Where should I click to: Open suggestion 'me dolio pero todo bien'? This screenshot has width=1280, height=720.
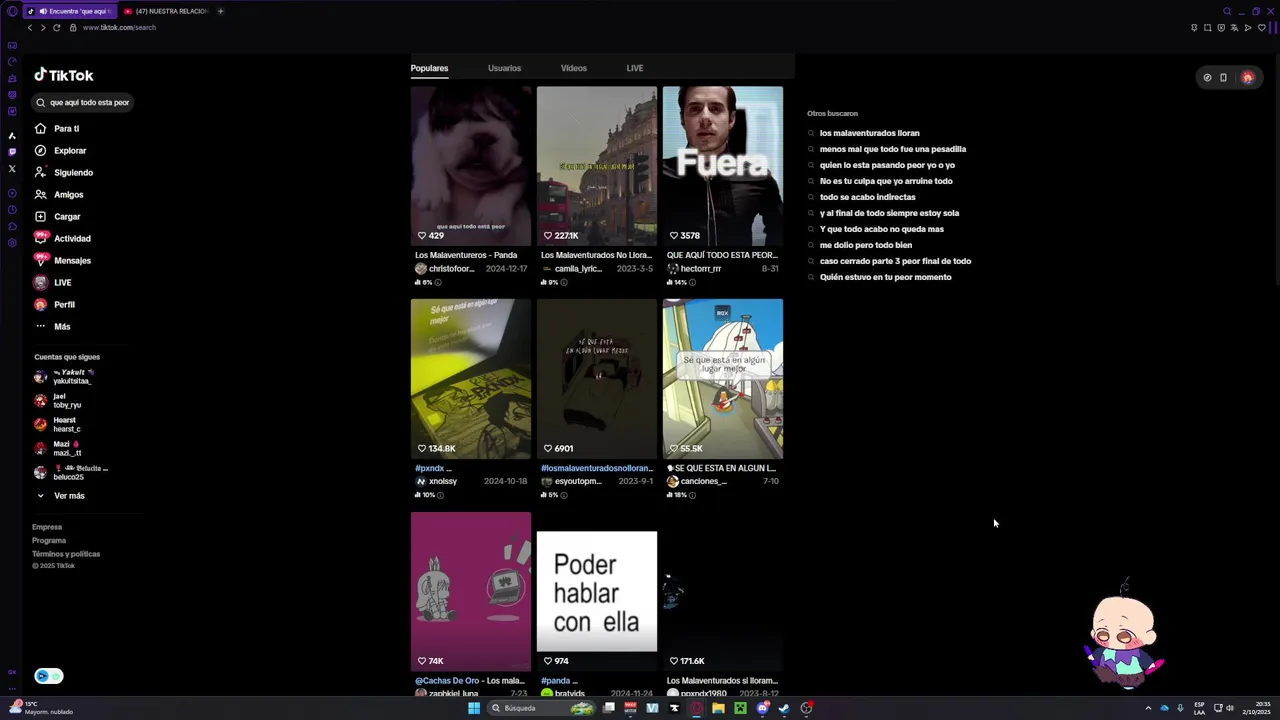tap(865, 245)
